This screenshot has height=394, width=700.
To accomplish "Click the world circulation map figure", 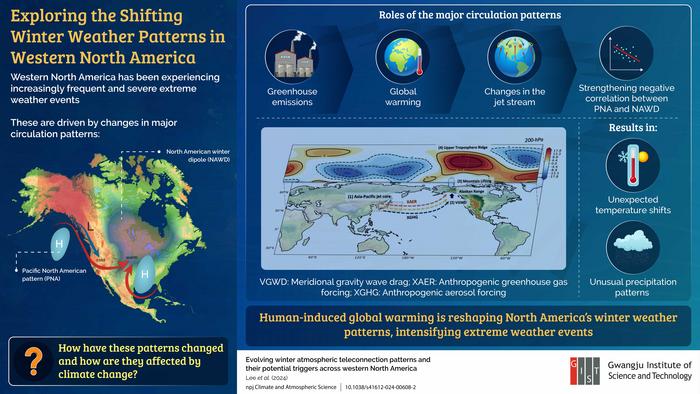I will [413, 199].
